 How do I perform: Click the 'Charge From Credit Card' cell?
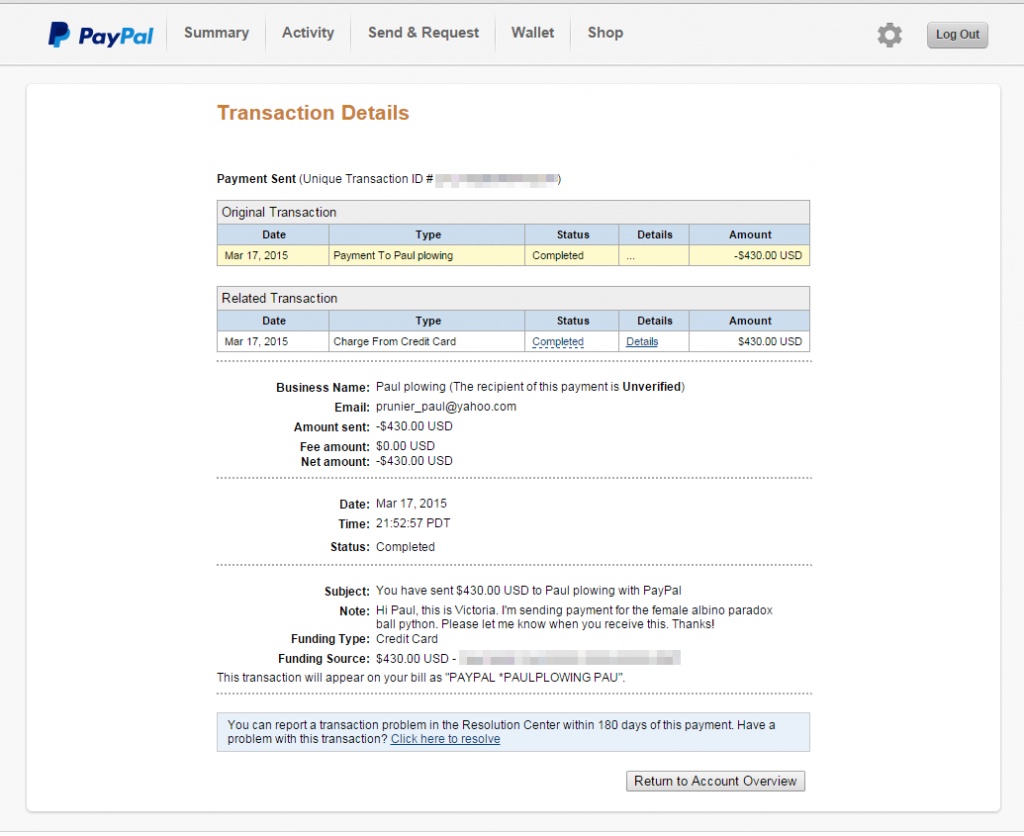[x=426, y=342]
